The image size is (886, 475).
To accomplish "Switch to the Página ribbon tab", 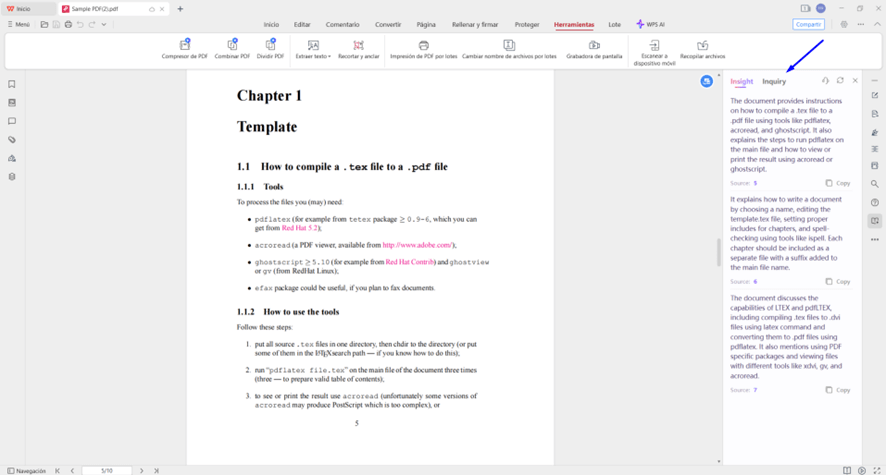I will click(x=426, y=24).
